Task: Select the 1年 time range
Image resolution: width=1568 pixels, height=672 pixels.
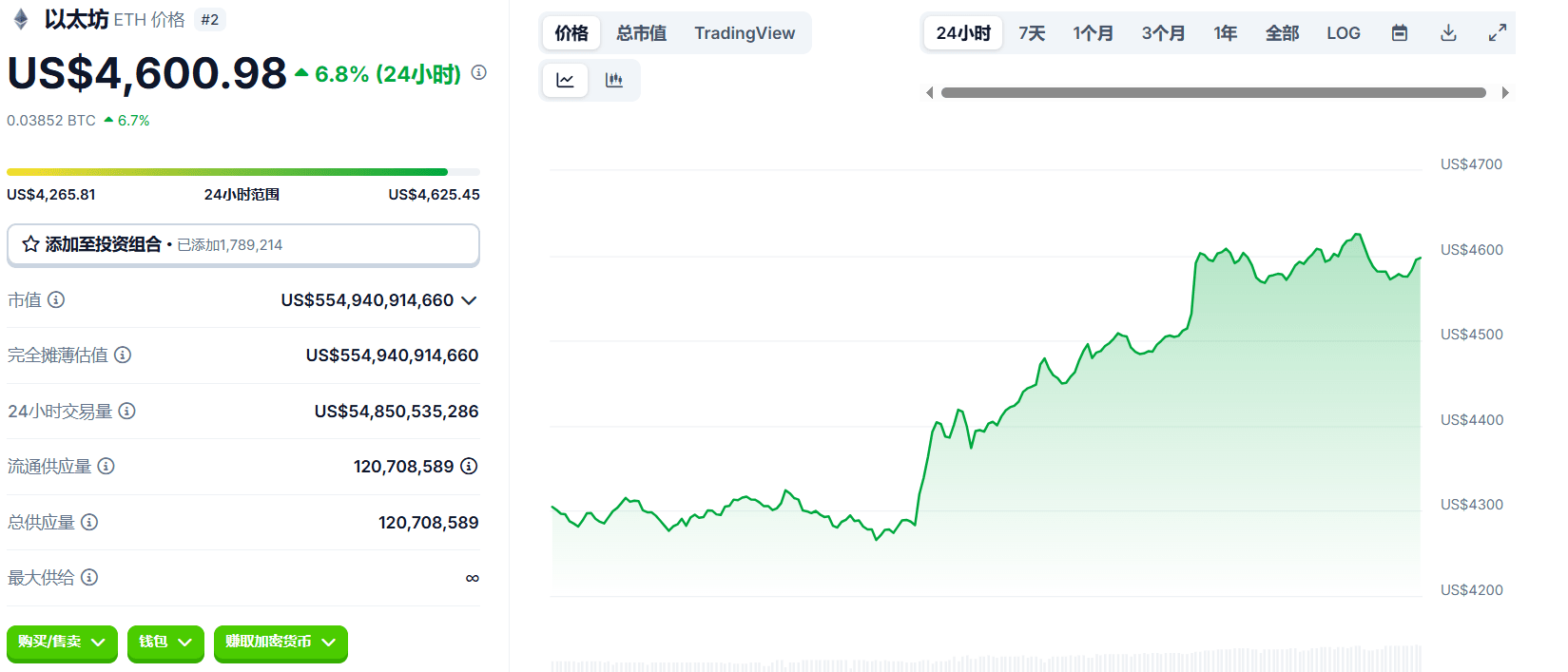Action: pos(1225,33)
